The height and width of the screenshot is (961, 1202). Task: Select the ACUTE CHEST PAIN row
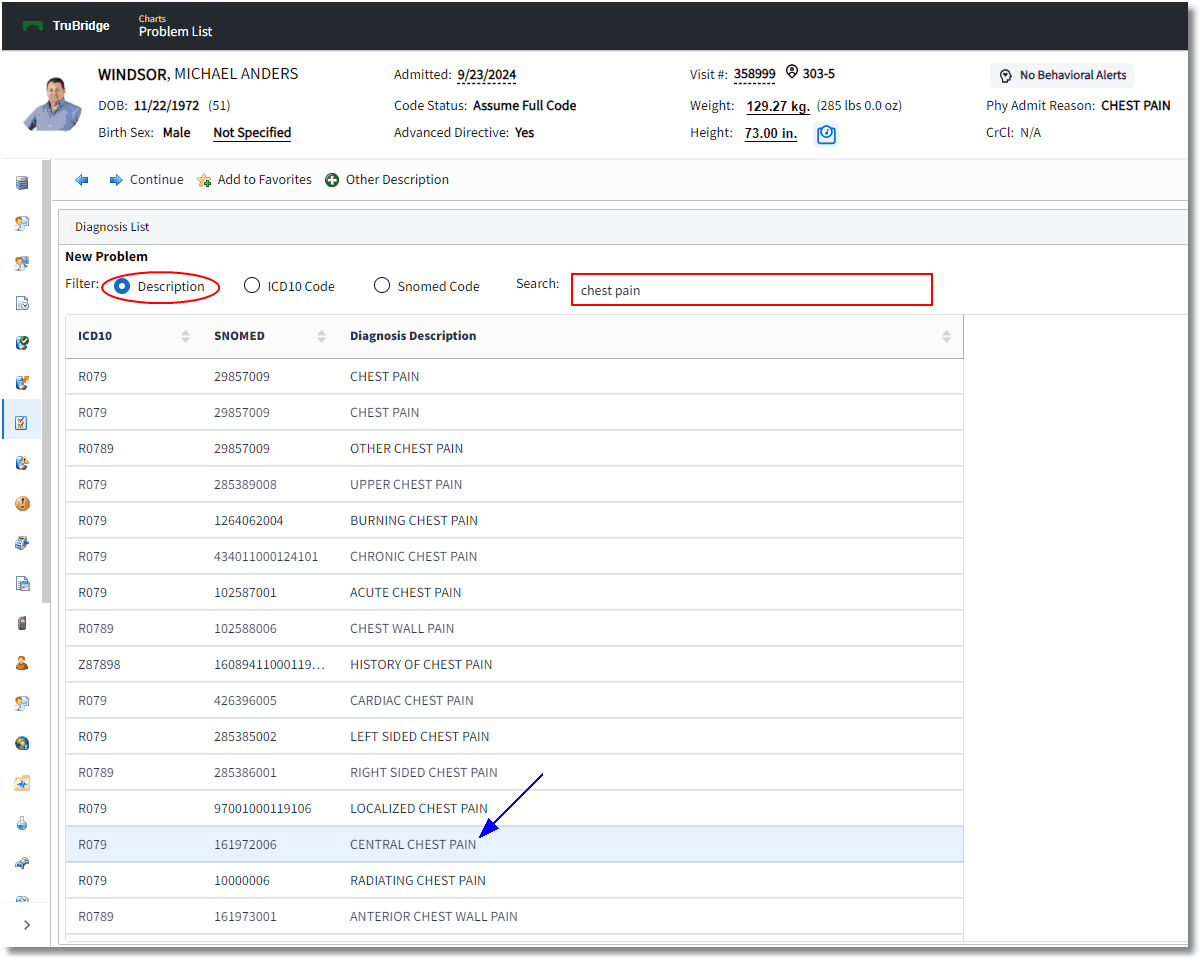click(514, 592)
